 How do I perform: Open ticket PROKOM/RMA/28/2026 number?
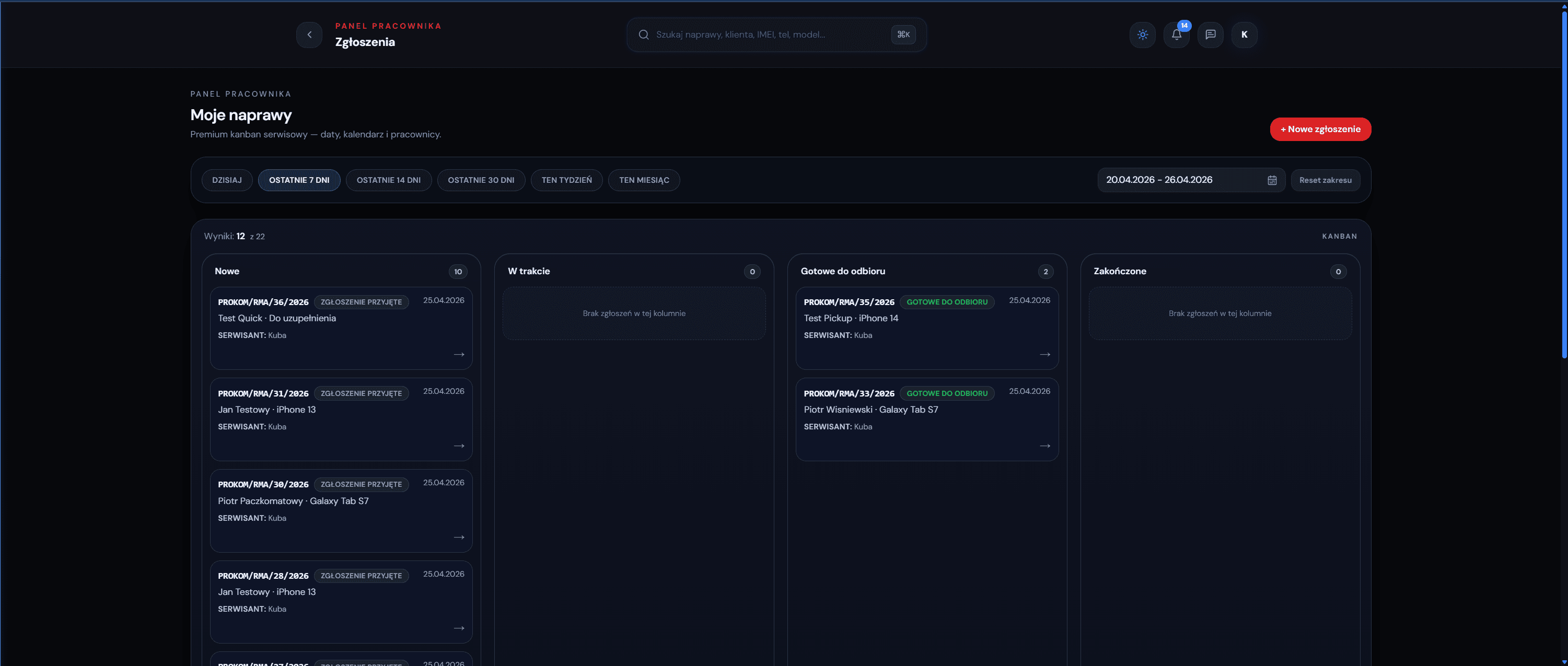[263, 576]
